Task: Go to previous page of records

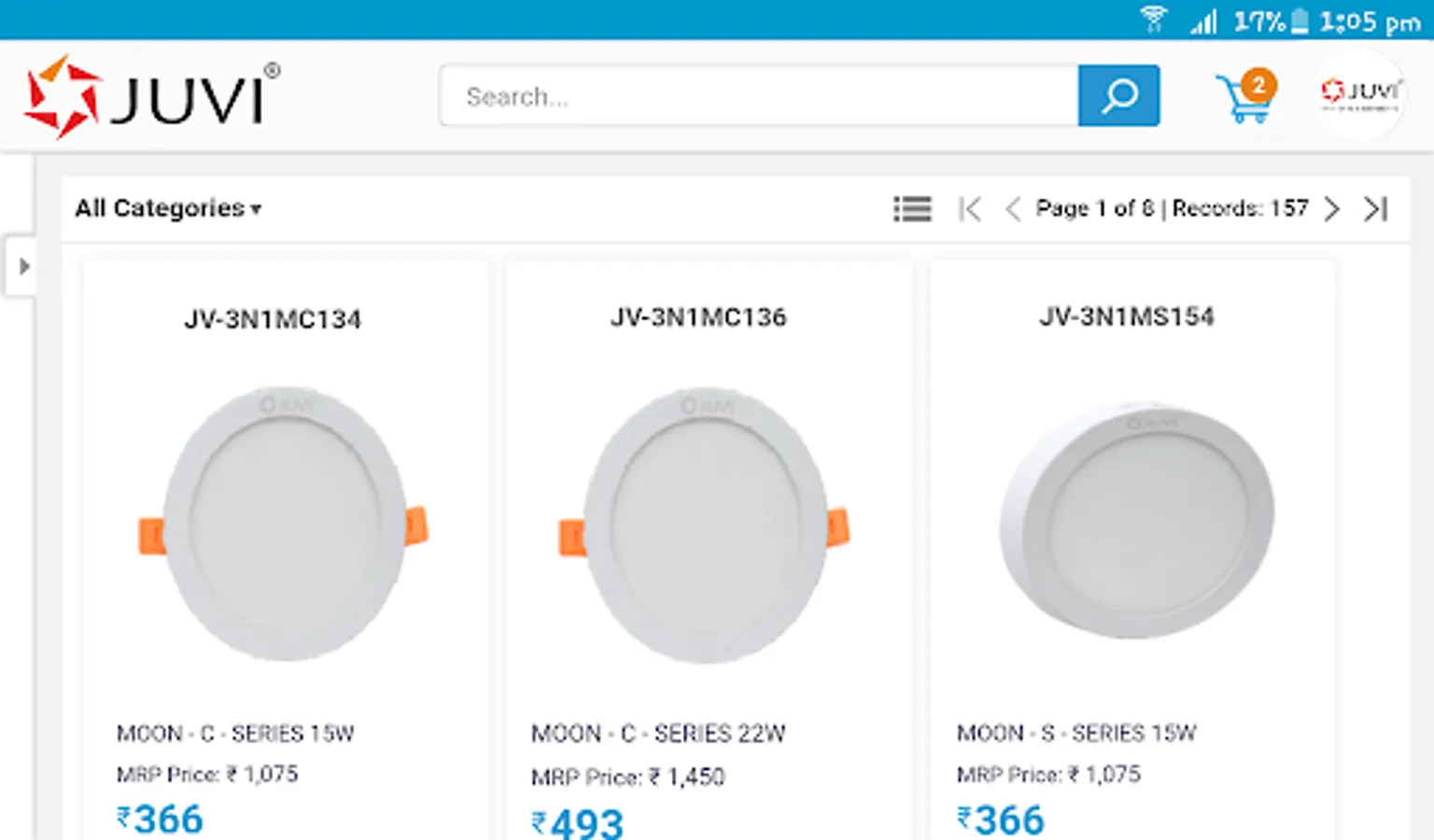Action: [1013, 208]
